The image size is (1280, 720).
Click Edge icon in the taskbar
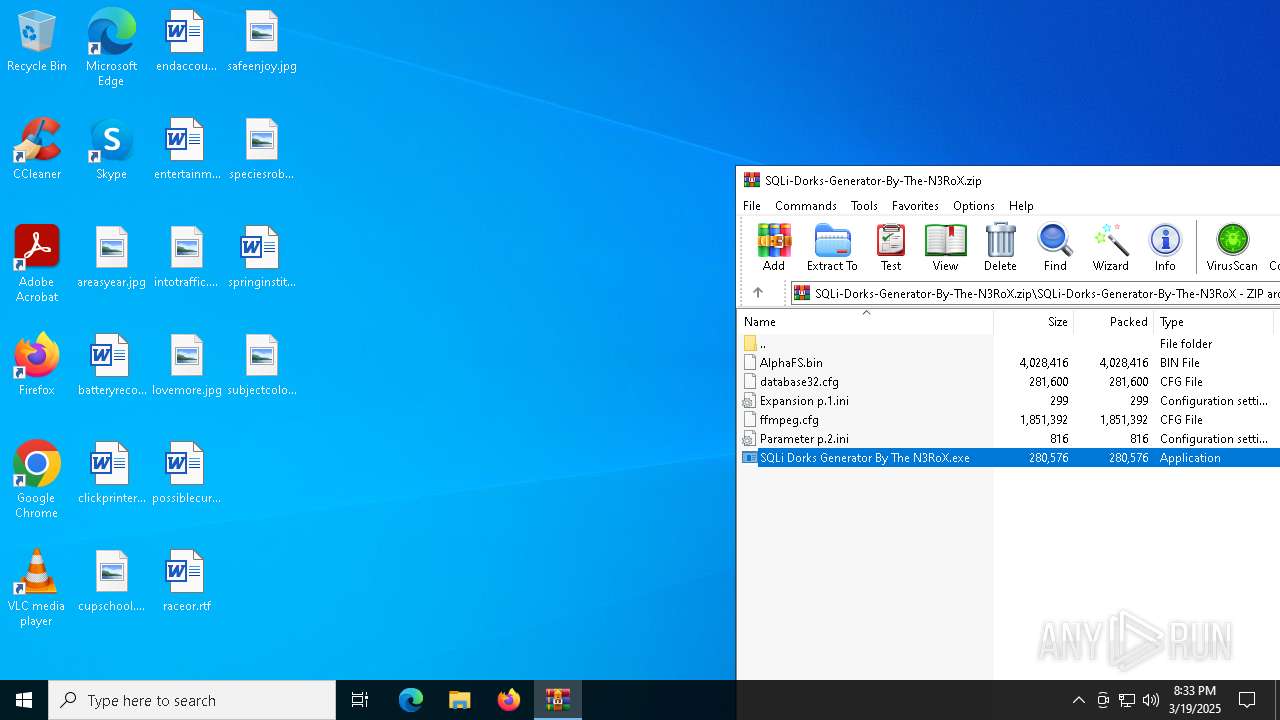click(411, 700)
